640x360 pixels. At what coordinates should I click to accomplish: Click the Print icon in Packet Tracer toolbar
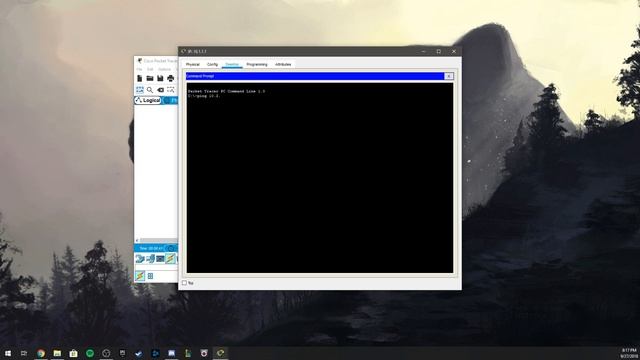[171, 78]
